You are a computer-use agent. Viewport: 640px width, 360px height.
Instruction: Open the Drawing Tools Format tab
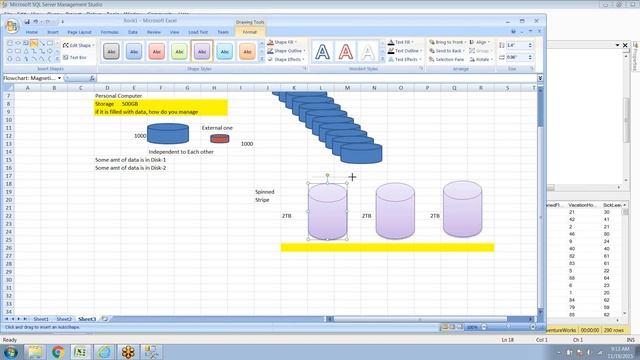pos(250,32)
